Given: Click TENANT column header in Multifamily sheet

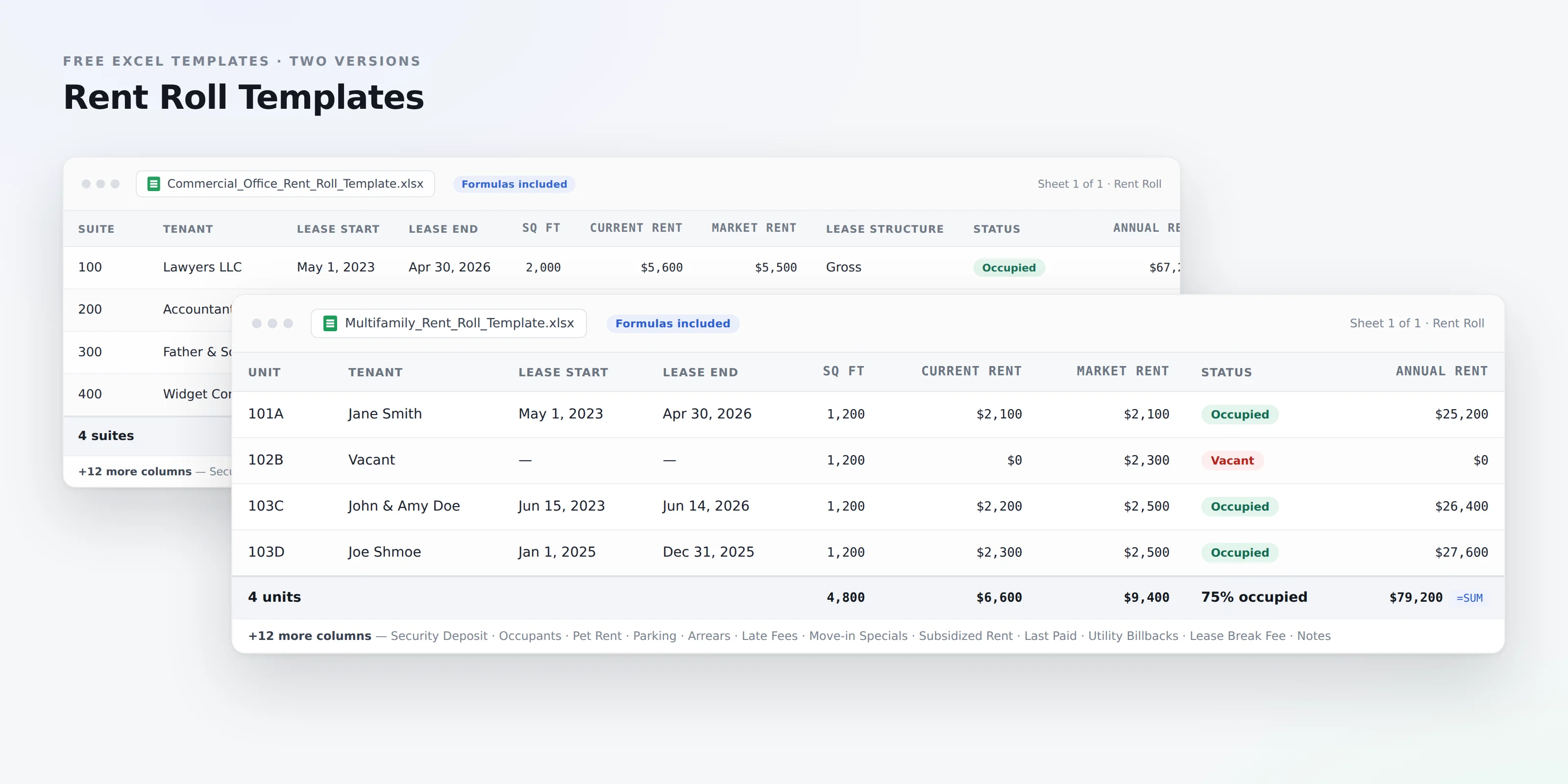Looking at the screenshot, I should tap(375, 372).
